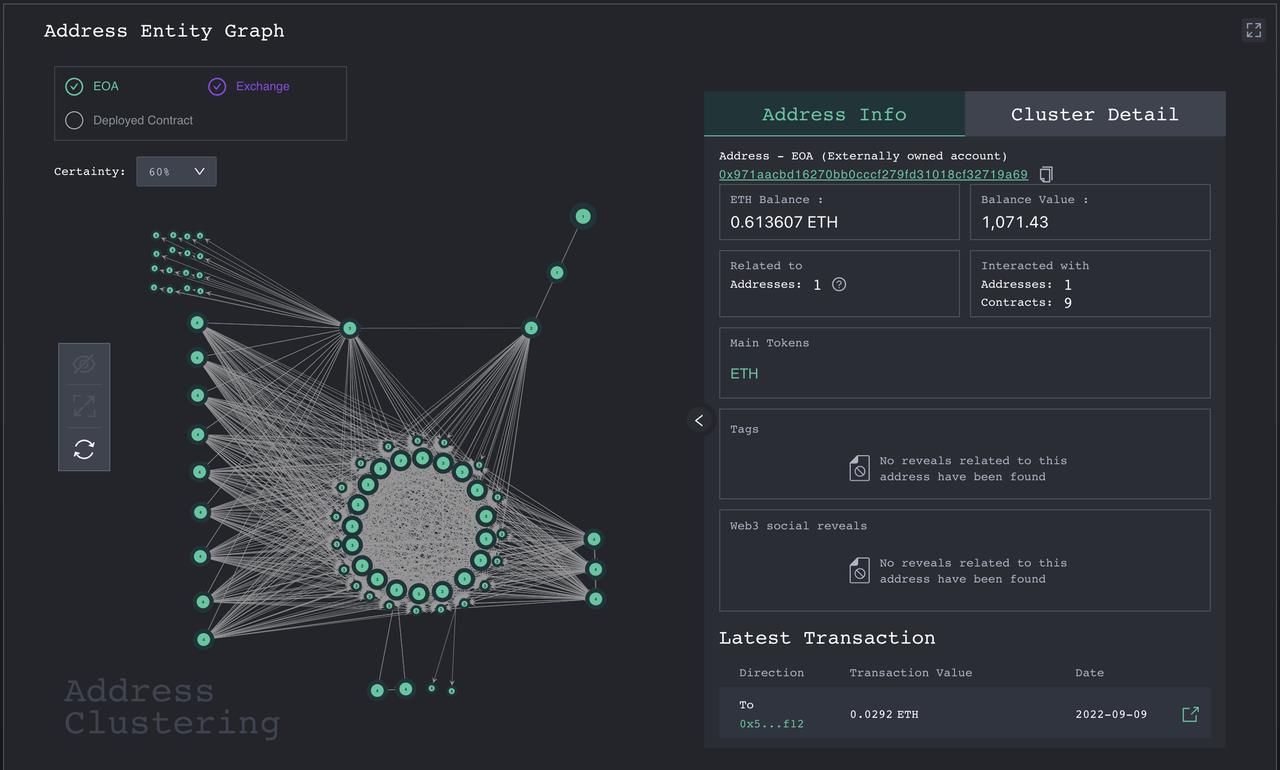
Task: Select the ETH entry under Main Tokens
Action: tap(743, 373)
